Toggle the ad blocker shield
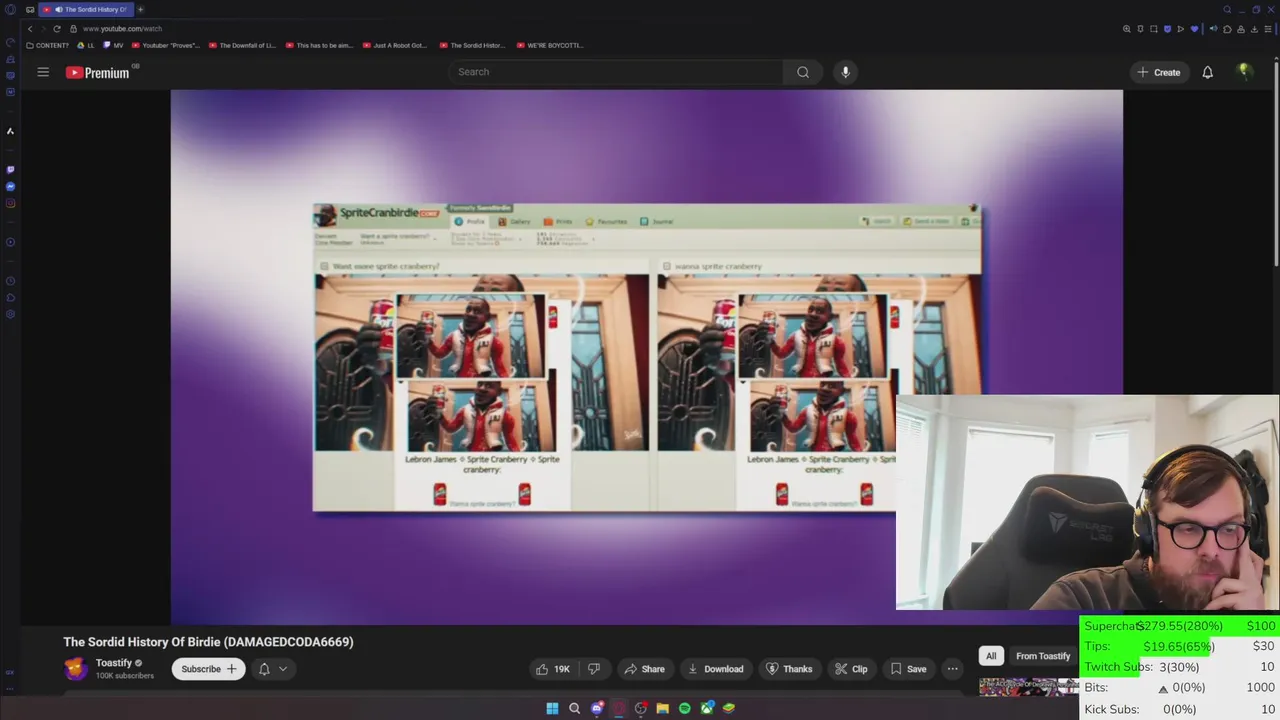This screenshot has width=1280, height=720. (x=1167, y=29)
